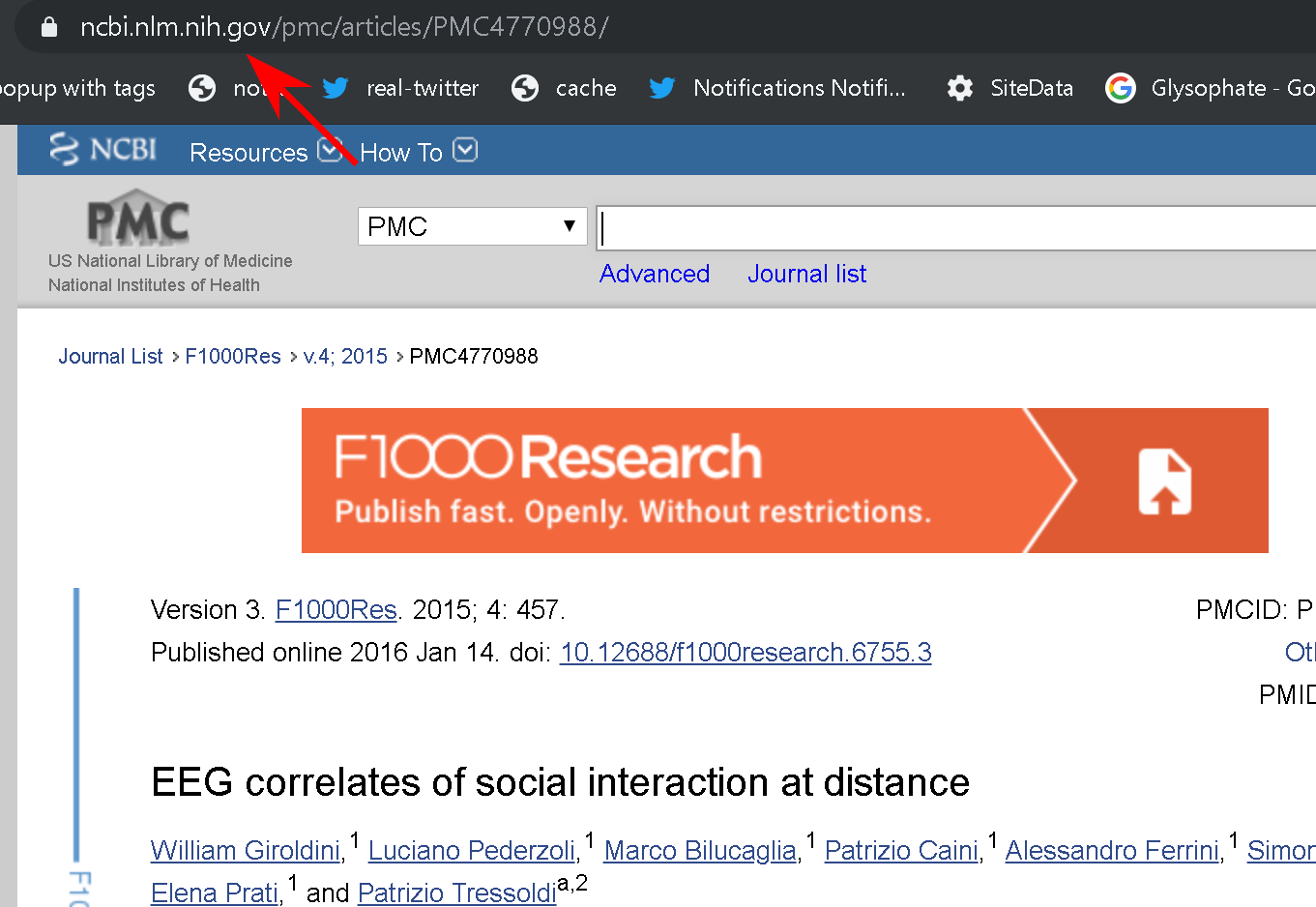Select the F1000Res breadcrumb link

point(233,356)
